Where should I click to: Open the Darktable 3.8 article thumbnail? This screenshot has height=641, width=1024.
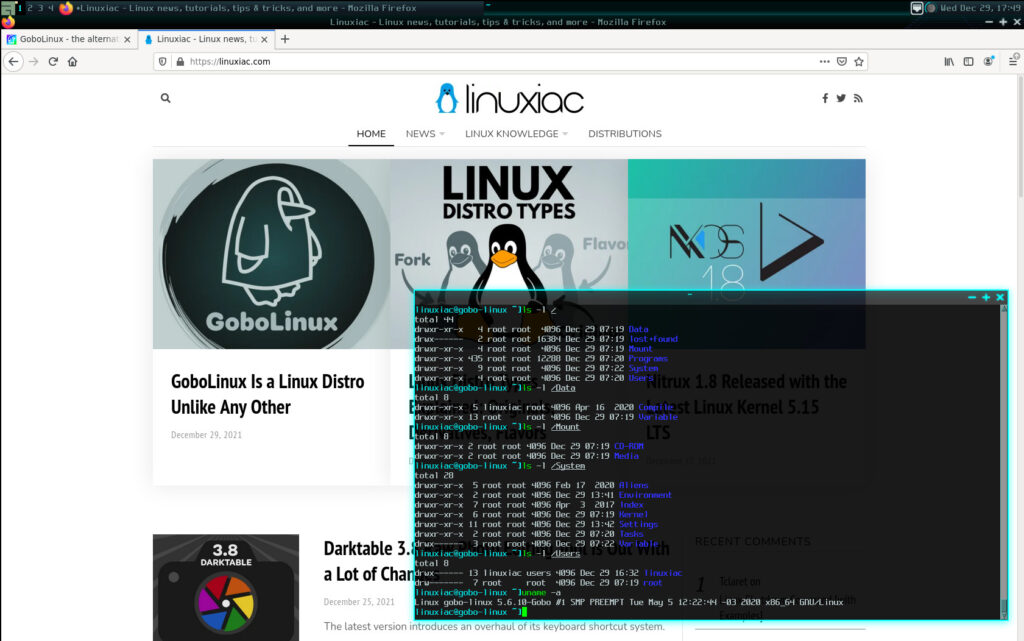pos(225,587)
